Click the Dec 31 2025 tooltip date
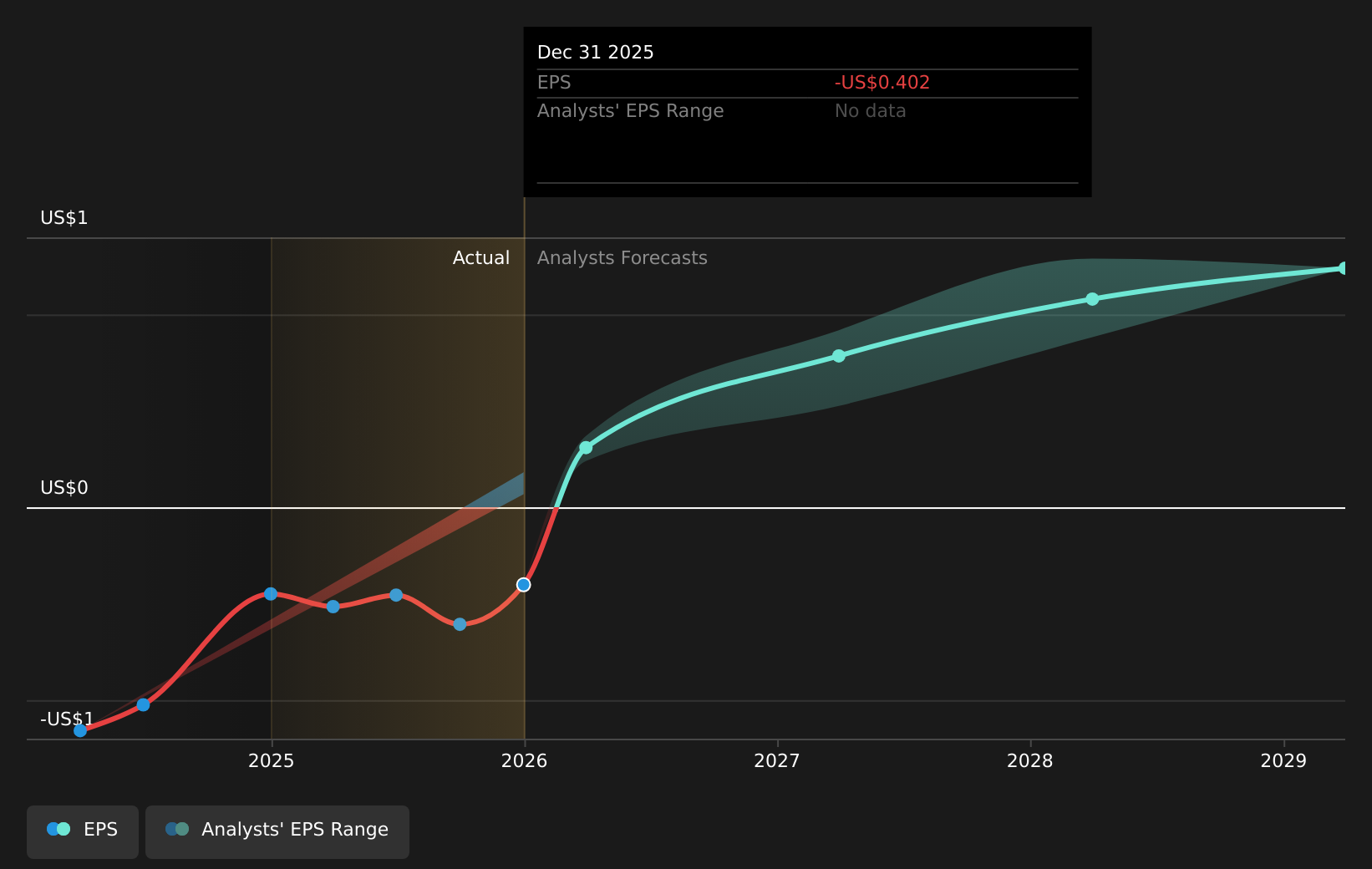1372x869 pixels. coord(596,53)
